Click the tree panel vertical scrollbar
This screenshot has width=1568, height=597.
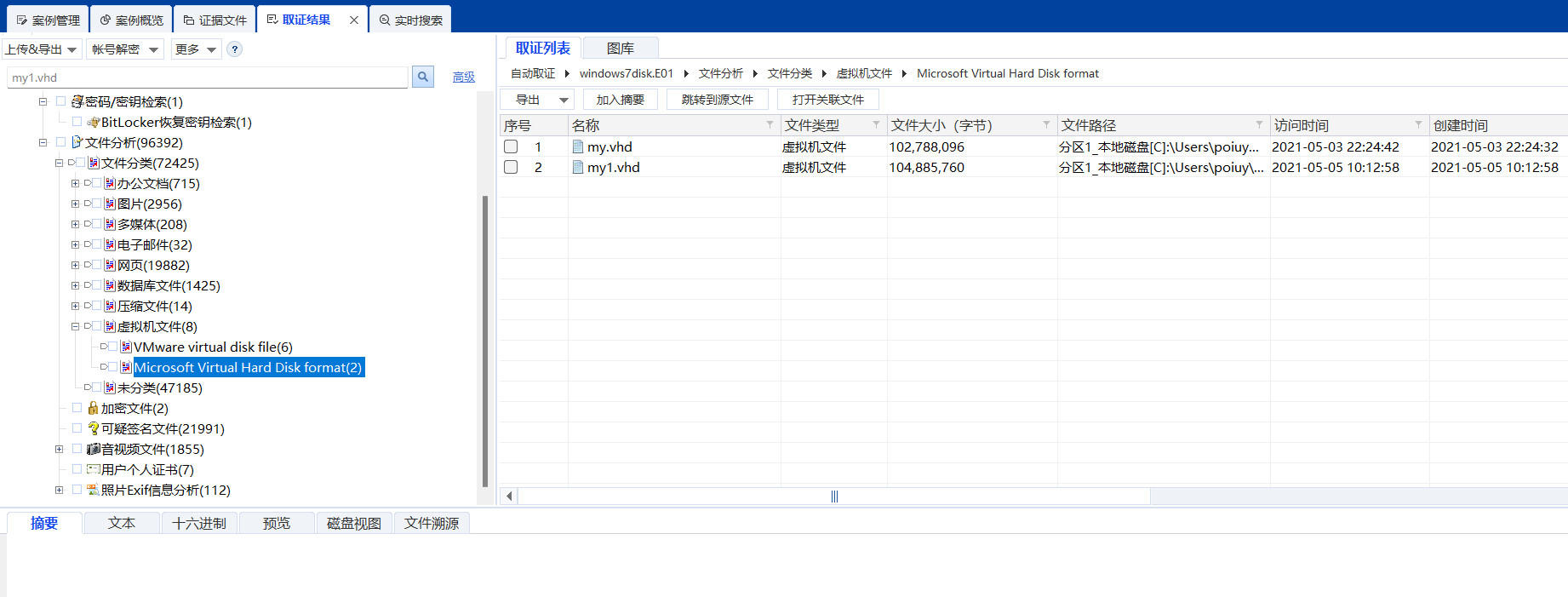tap(485, 341)
